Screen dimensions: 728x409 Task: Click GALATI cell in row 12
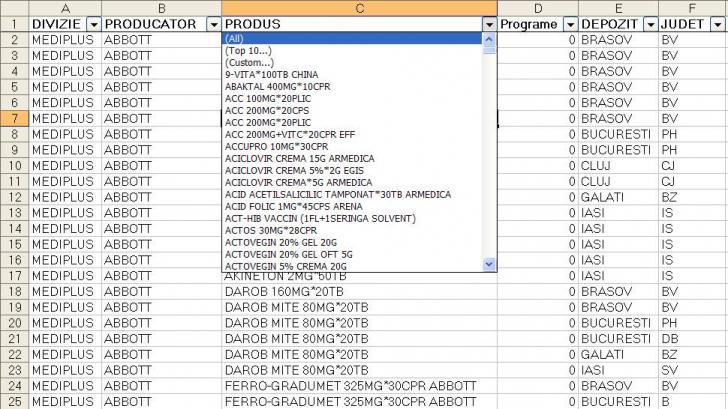(618, 197)
